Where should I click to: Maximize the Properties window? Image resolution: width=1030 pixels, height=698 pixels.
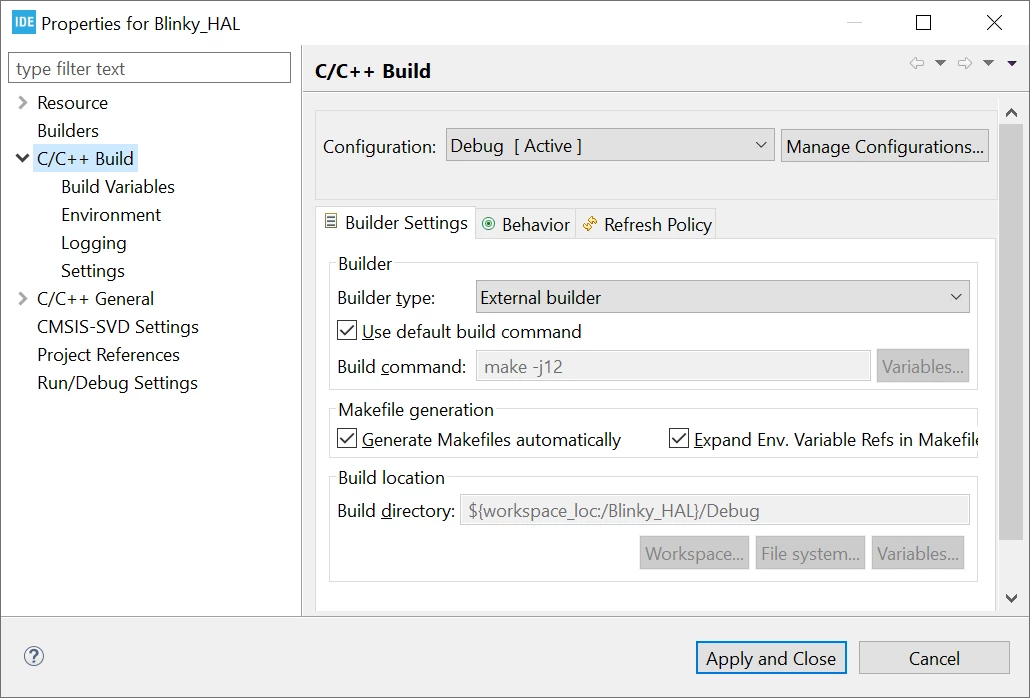[x=923, y=23]
